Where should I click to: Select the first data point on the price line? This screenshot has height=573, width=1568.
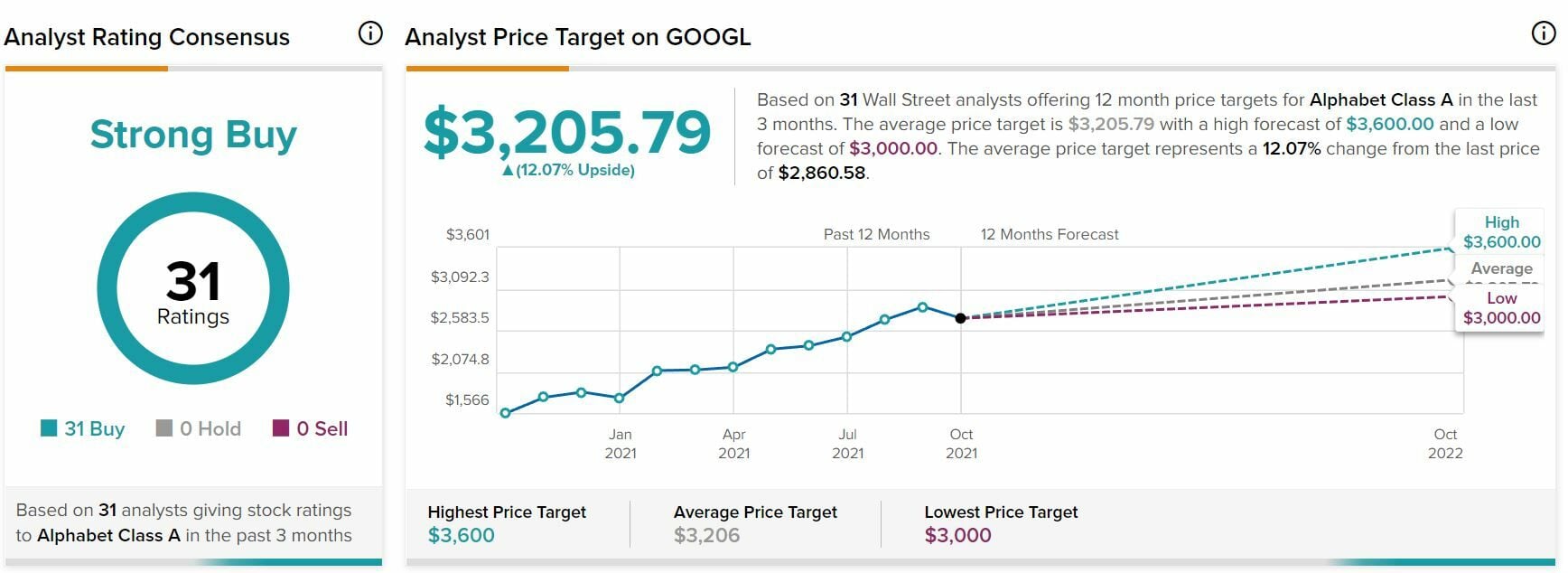tap(505, 413)
